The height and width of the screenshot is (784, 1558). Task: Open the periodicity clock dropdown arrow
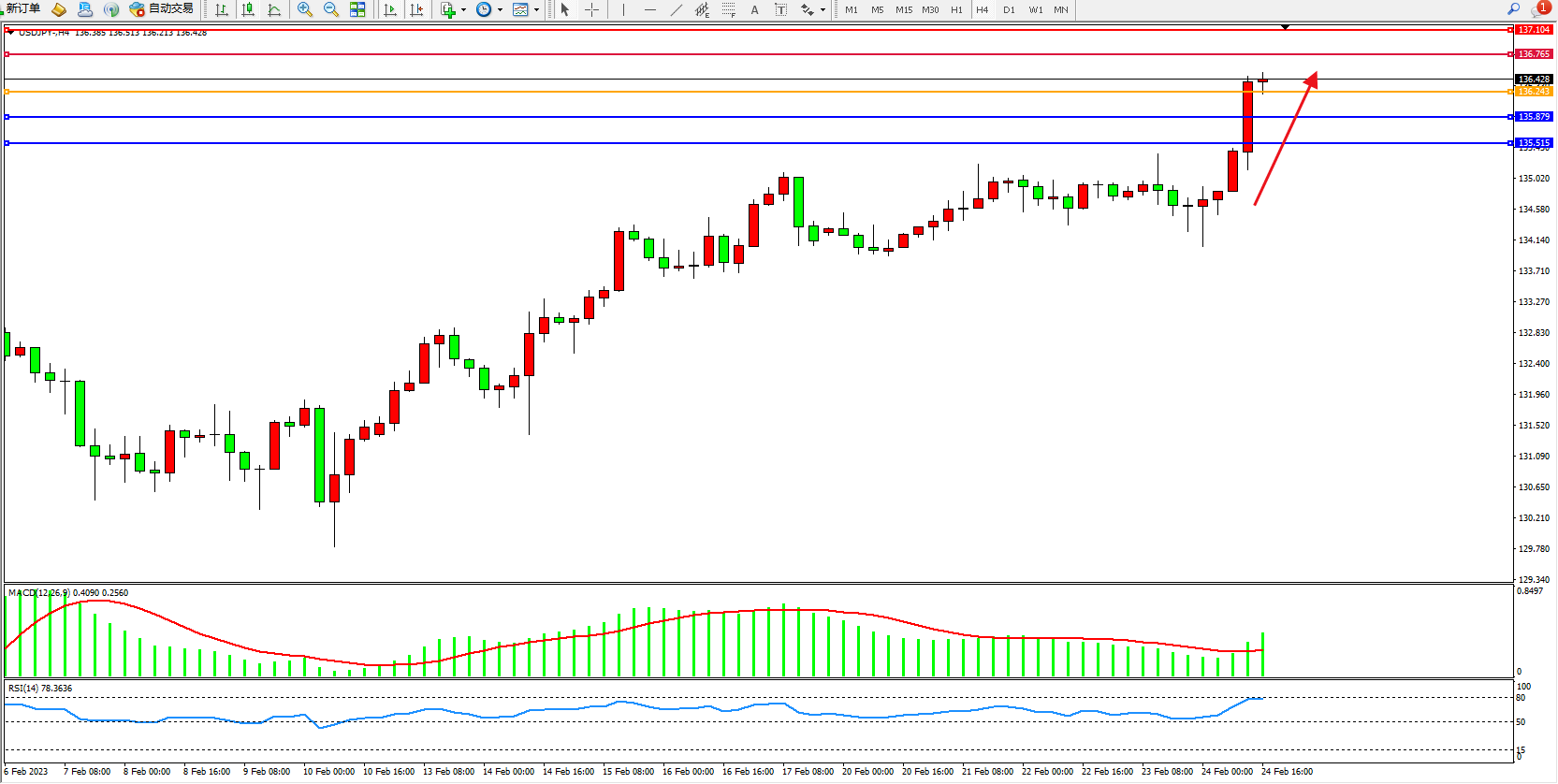tap(500, 10)
